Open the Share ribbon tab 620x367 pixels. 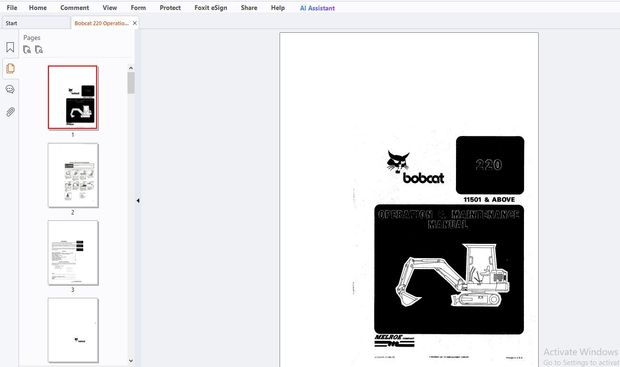[x=249, y=8]
